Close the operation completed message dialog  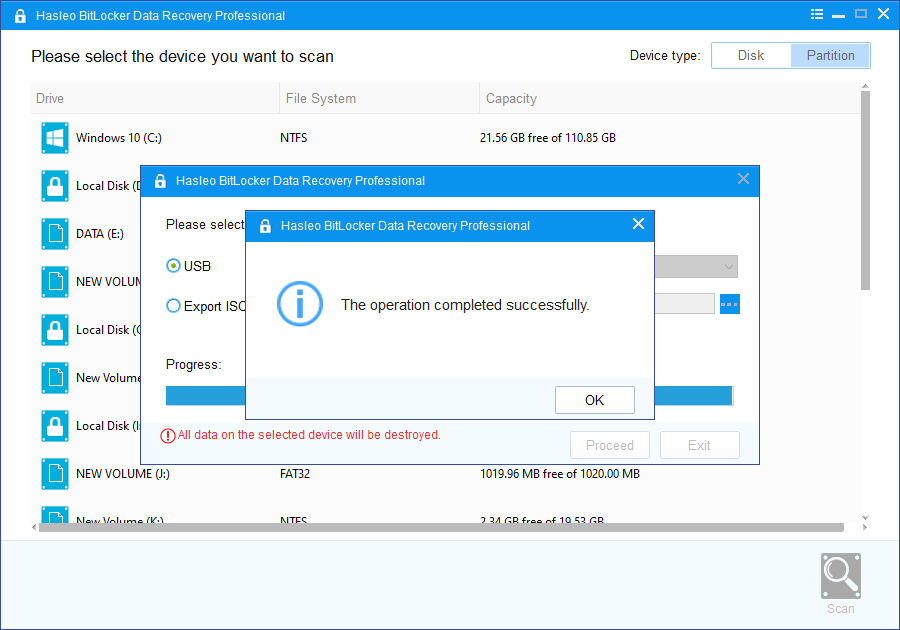tap(638, 224)
